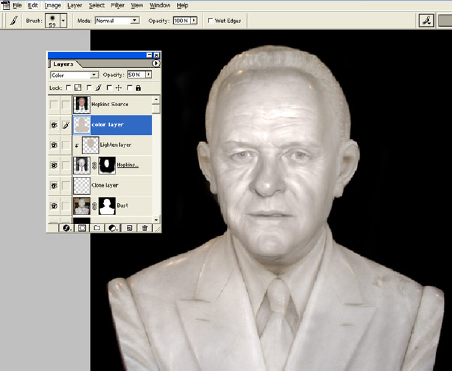Image resolution: width=453 pixels, height=371 pixels.
Task: Click the layer style icon in the Layers panel
Action: [x=66, y=228]
